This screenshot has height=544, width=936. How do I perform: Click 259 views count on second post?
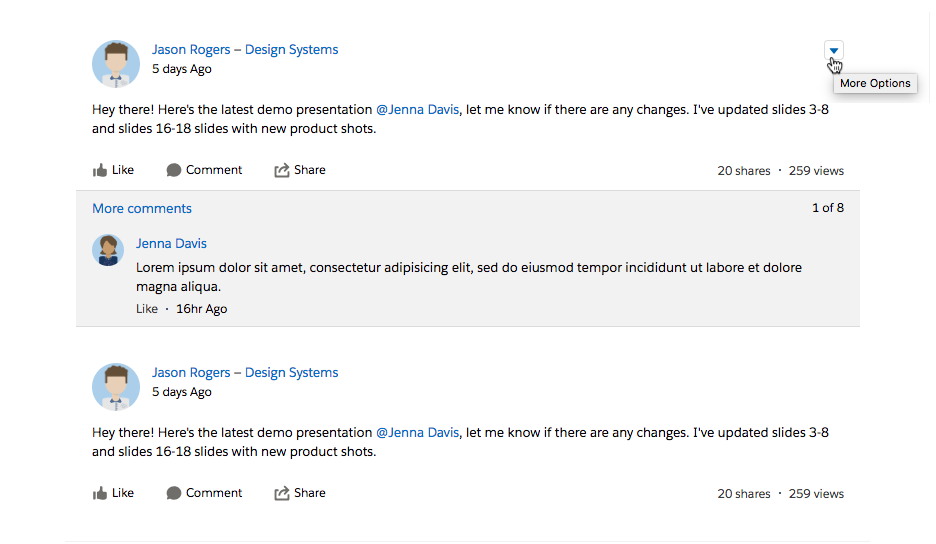pos(816,494)
